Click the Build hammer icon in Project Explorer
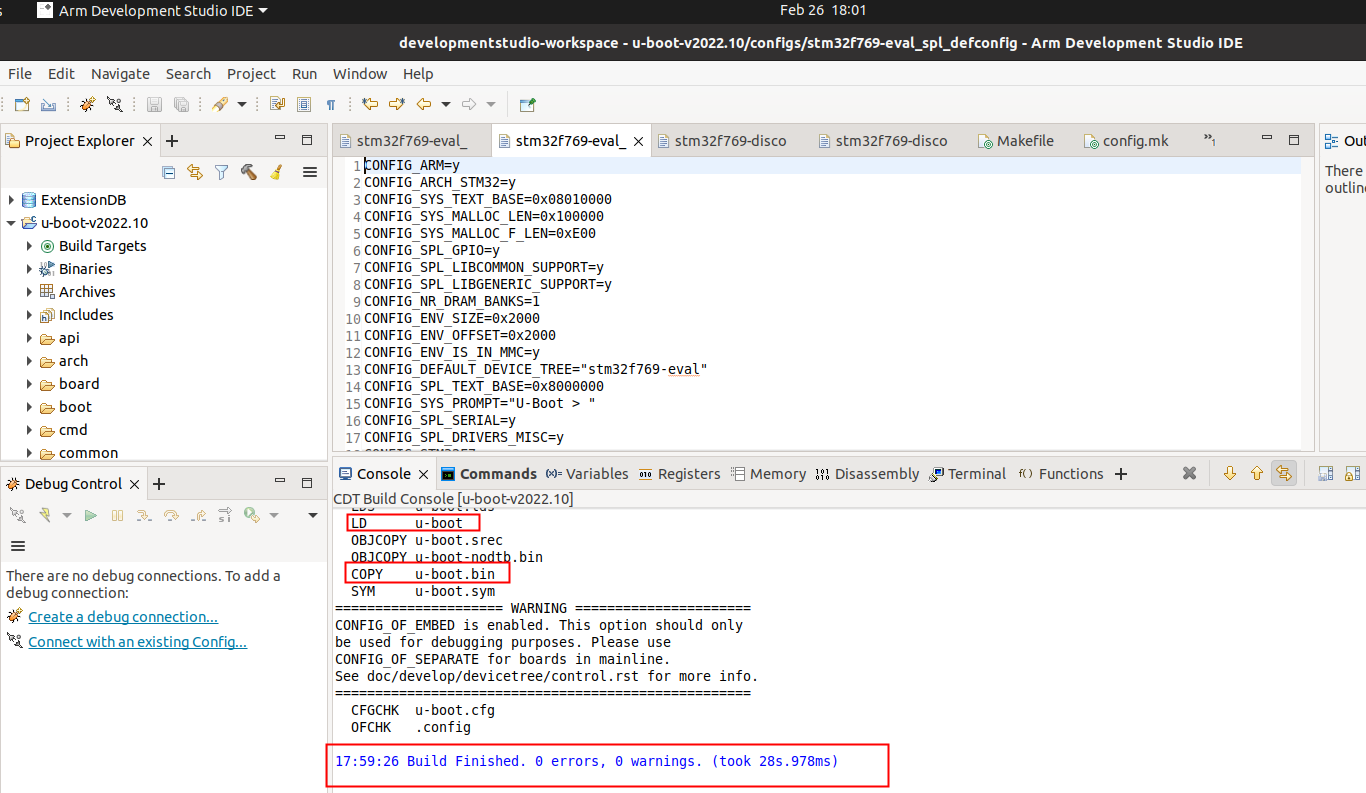The width and height of the screenshot is (1366, 793). (249, 172)
